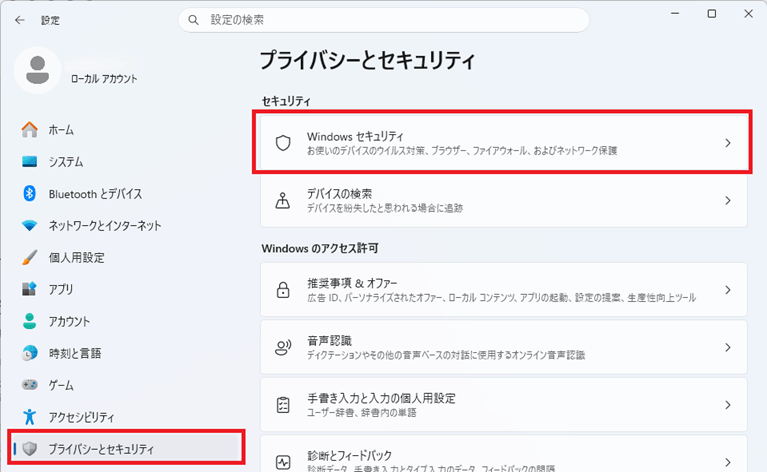Open the 音声認識 entry
Image resolution: width=767 pixels, height=472 pixels.
click(x=503, y=347)
